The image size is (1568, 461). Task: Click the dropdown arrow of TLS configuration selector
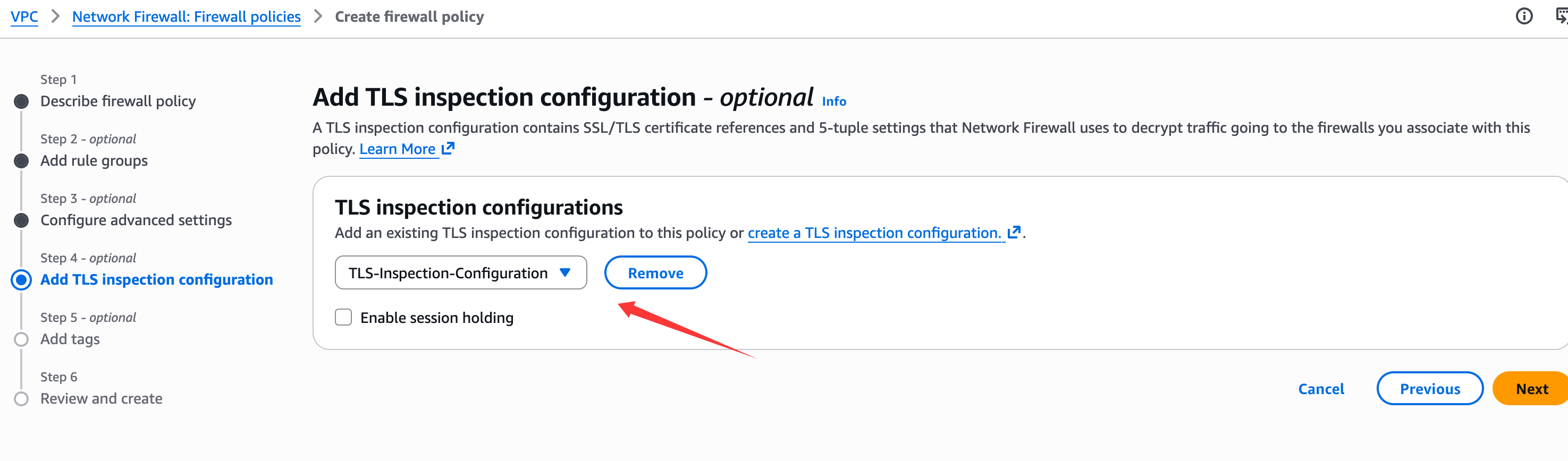[565, 272]
